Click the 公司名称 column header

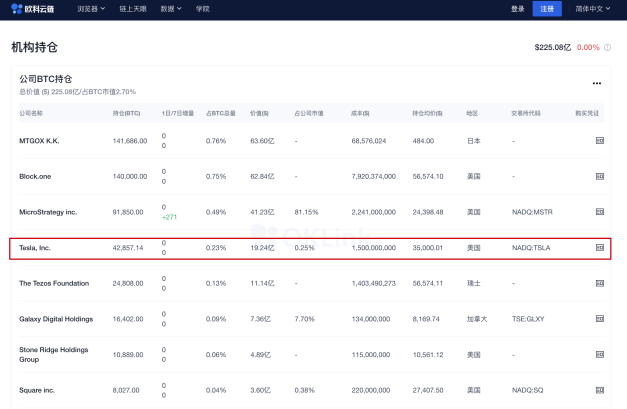click(x=31, y=113)
